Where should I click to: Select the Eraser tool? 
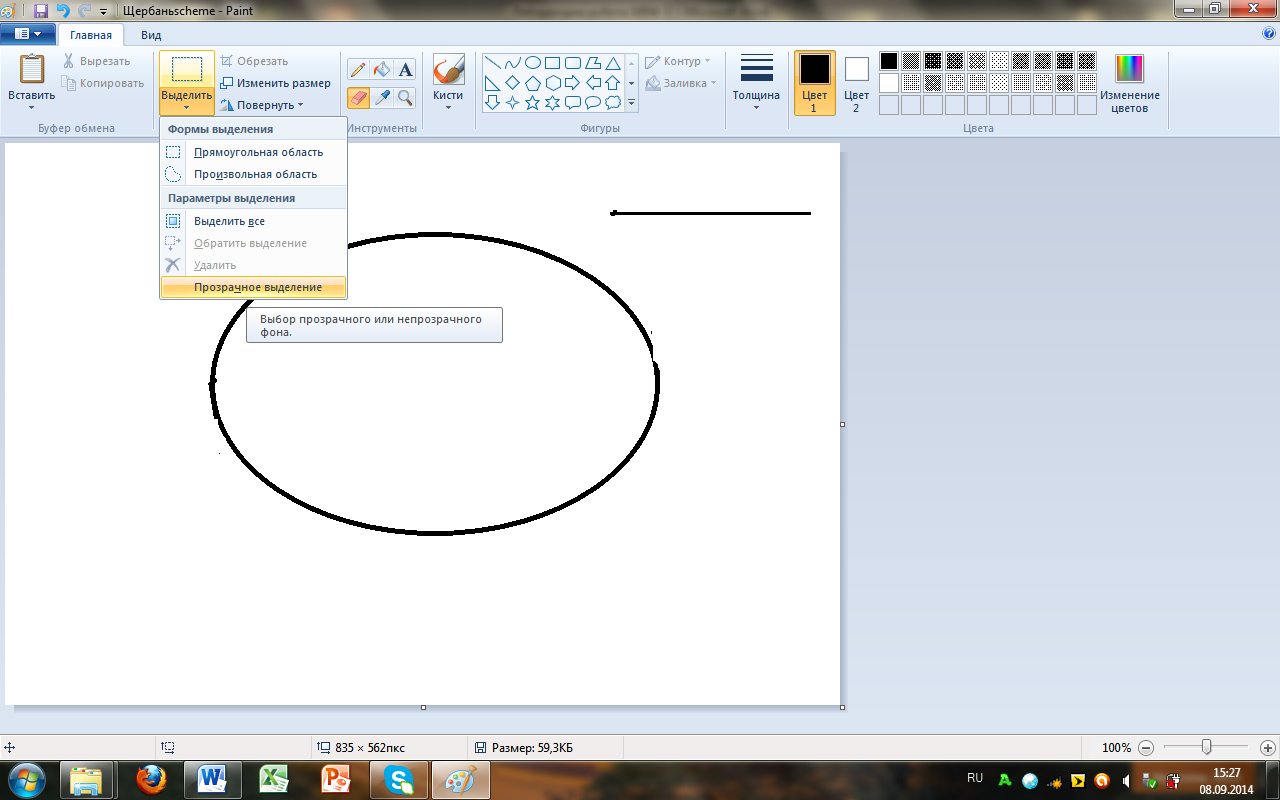[x=358, y=97]
